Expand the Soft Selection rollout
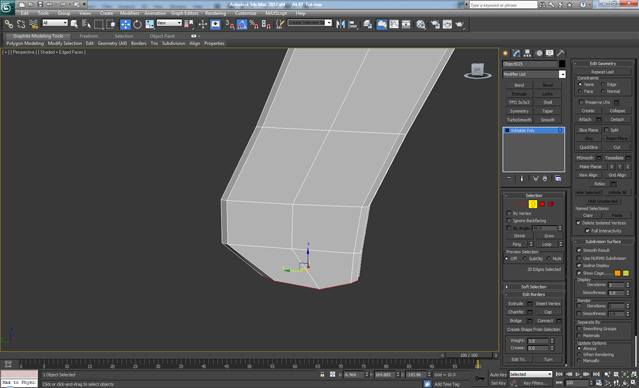This screenshot has width=639, height=388. [534, 287]
